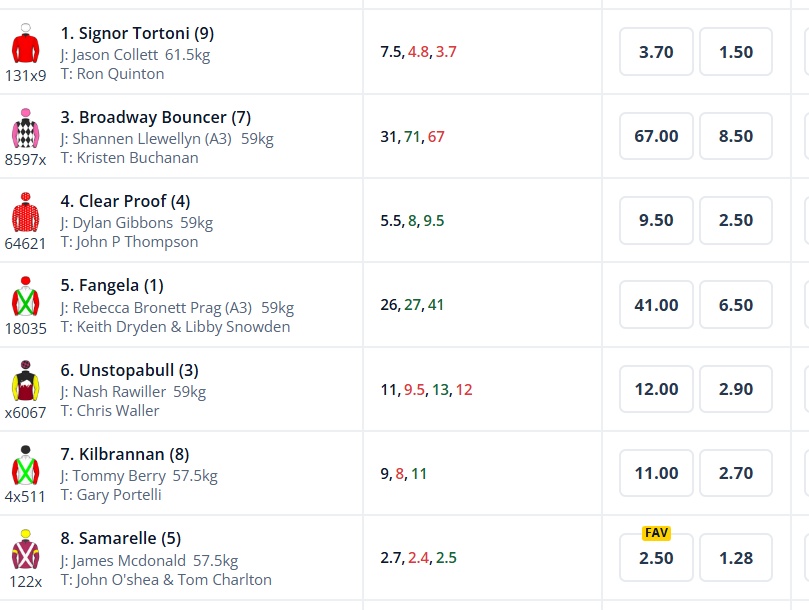Click Clear Proof's red spotted silks icon
The width and height of the screenshot is (809, 610).
point(25,213)
